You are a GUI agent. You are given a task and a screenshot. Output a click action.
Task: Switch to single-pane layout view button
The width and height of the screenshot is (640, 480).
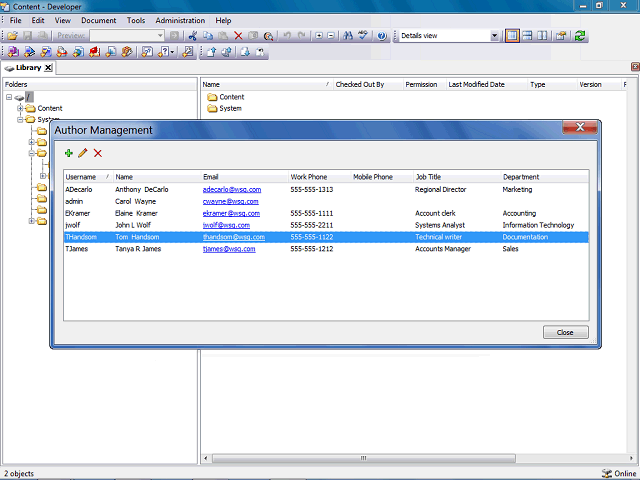click(x=512, y=36)
